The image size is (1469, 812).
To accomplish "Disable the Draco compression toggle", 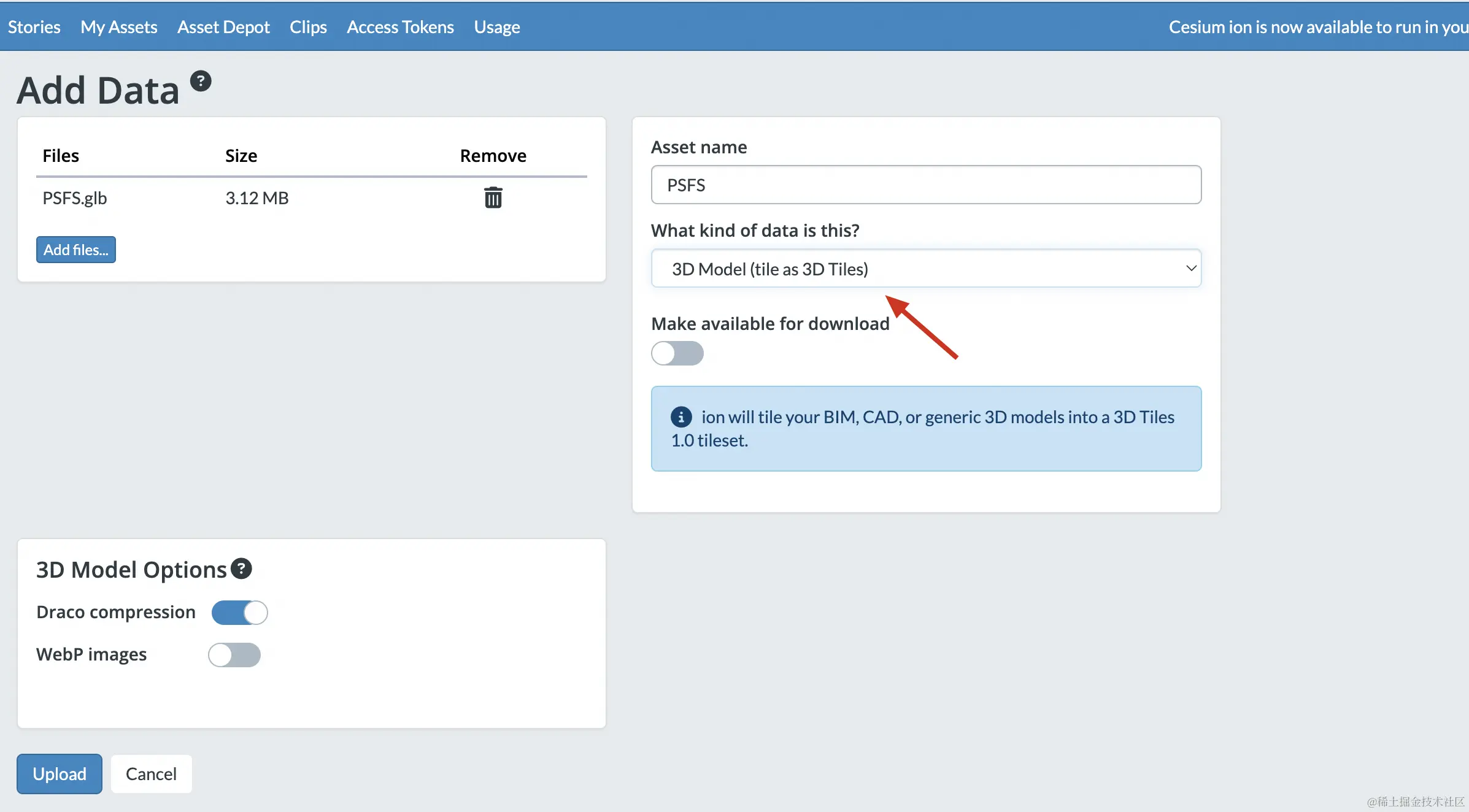I will pyautogui.click(x=239, y=612).
